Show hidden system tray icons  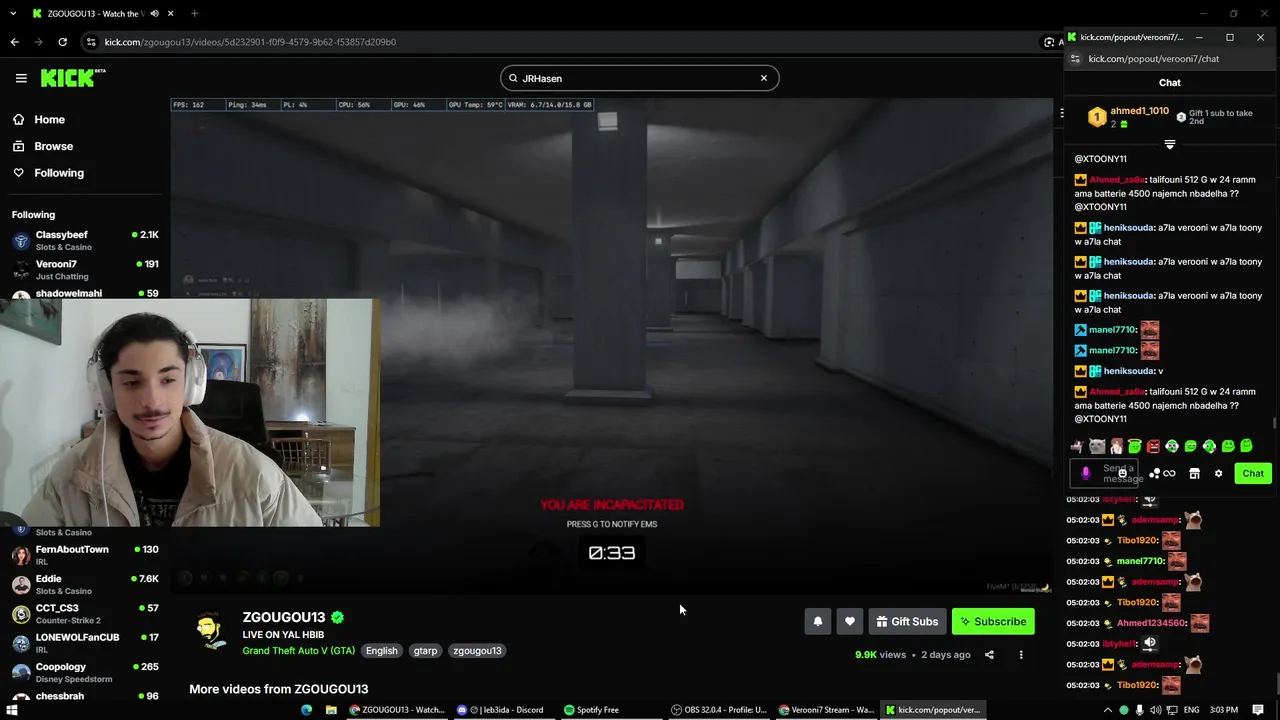point(1107,710)
